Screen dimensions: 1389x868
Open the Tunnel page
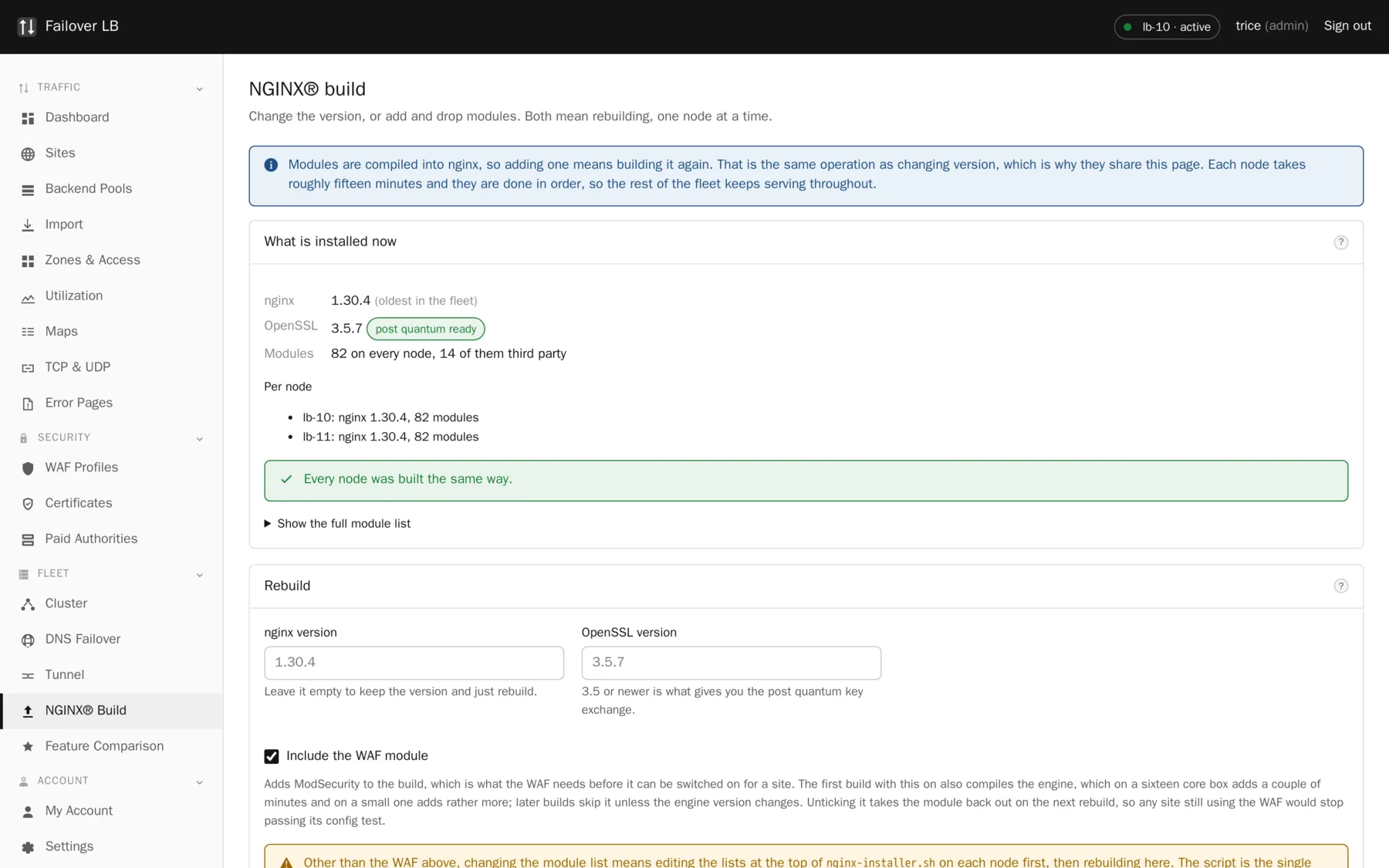111,674
